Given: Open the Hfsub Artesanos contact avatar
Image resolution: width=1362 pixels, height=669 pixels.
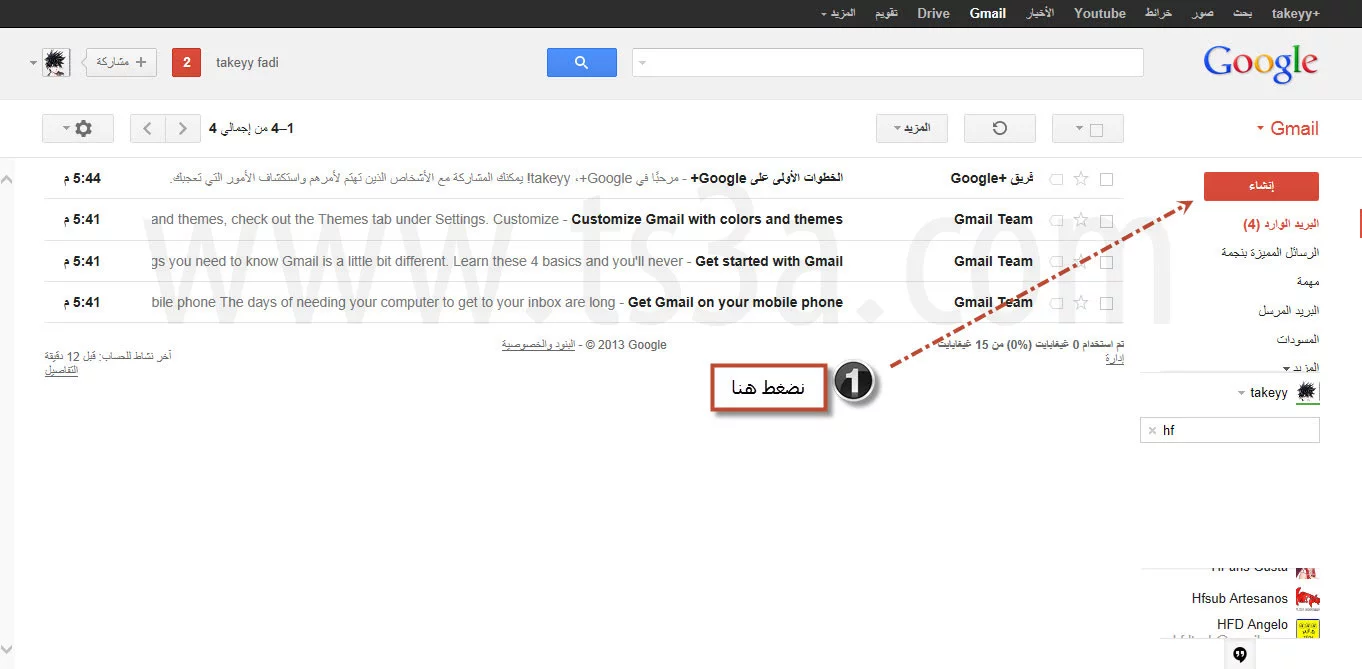Looking at the screenshot, I should [x=1308, y=598].
